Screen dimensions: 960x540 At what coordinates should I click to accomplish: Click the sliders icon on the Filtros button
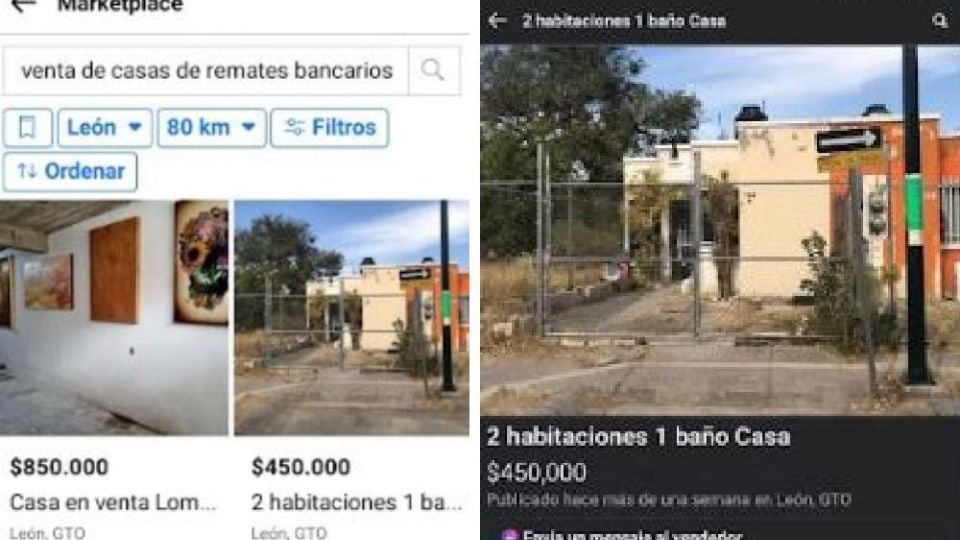coord(294,127)
